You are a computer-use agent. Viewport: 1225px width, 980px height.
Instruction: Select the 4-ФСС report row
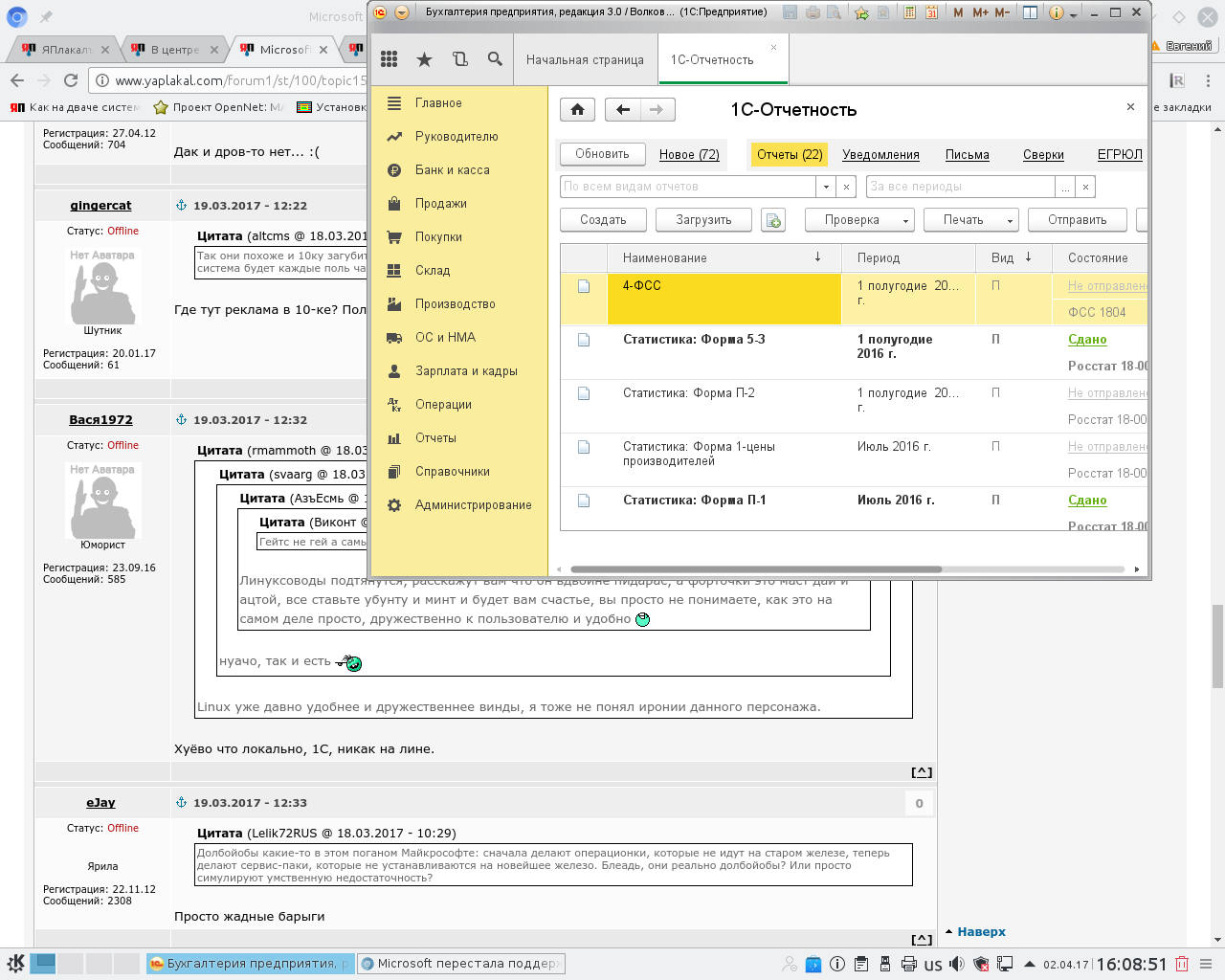click(854, 299)
